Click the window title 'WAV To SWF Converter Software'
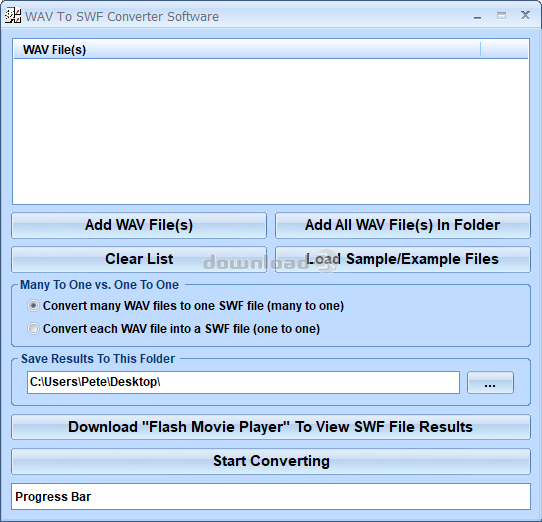542x522 pixels. [122, 17]
